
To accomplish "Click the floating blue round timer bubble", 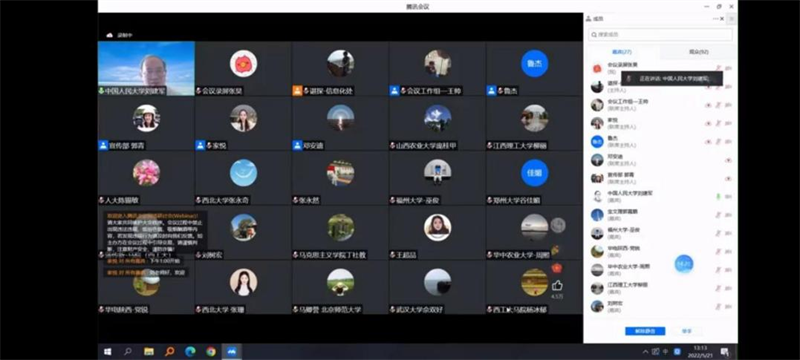I will [684, 264].
